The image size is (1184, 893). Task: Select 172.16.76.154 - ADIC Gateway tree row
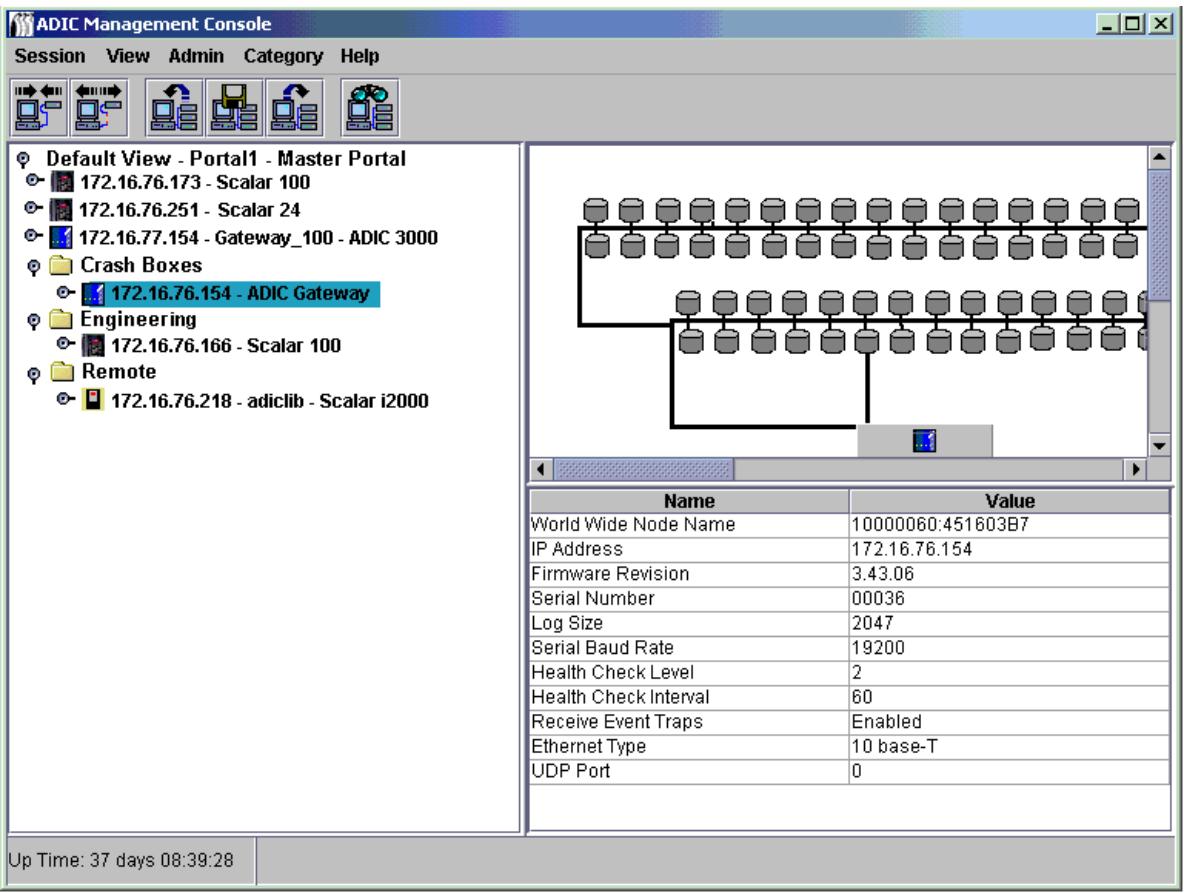tap(240, 293)
